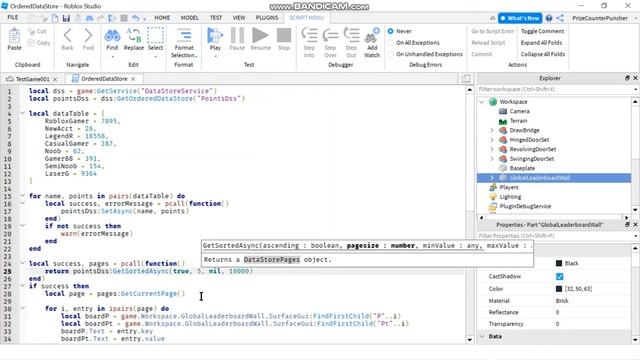Viewport: 640px width, 360px height.
Task: Select the Never debug errors option
Action: [x=391, y=31]
